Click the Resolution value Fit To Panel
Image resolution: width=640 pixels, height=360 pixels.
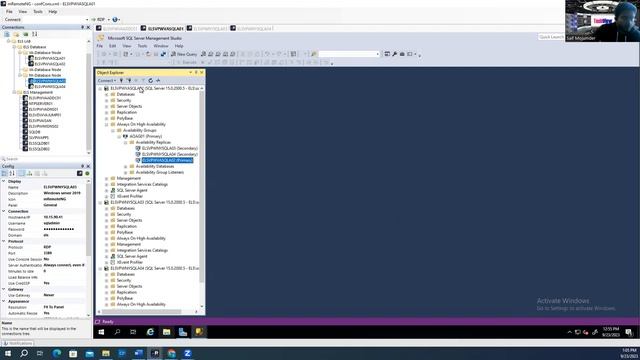[x=54, y=307]
